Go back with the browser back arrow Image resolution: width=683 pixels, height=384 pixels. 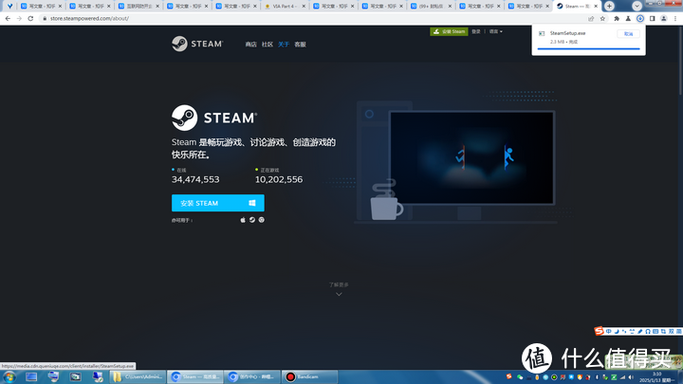coord(8,19)
